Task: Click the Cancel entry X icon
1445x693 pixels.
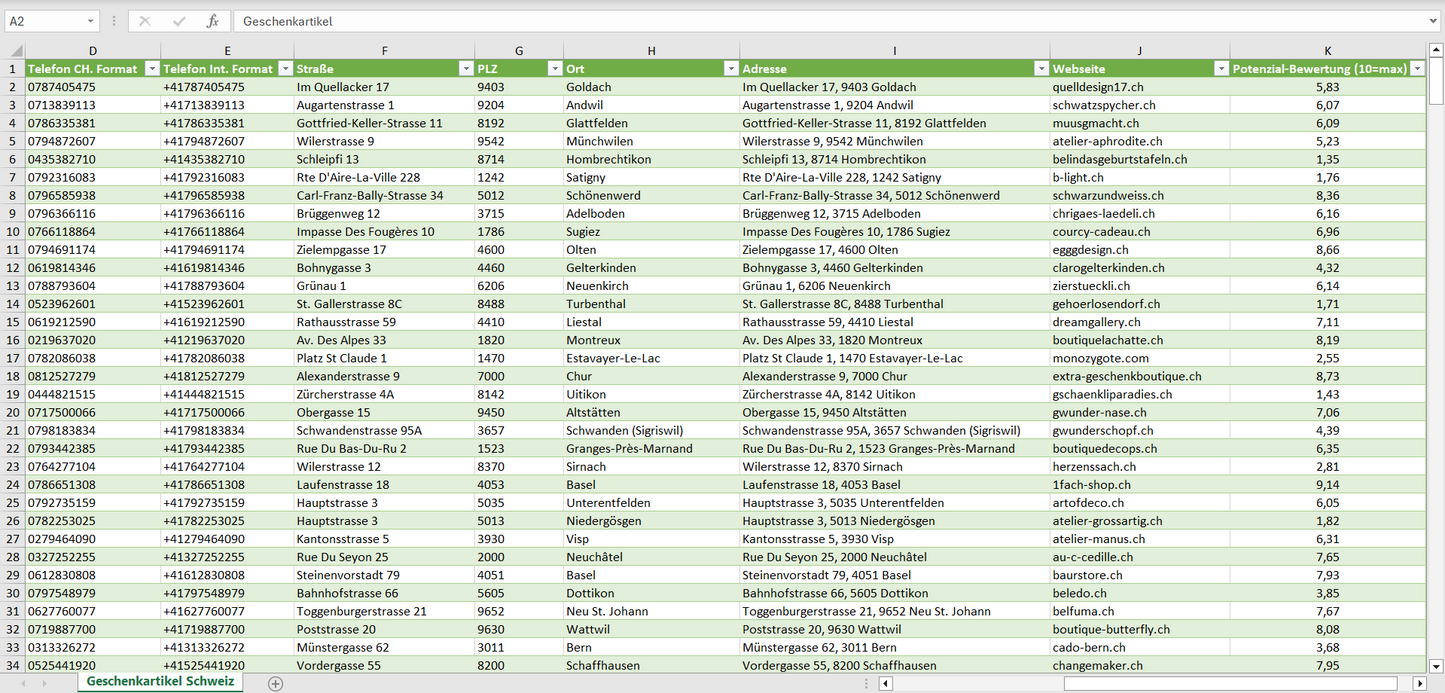Action: point(145,21)
